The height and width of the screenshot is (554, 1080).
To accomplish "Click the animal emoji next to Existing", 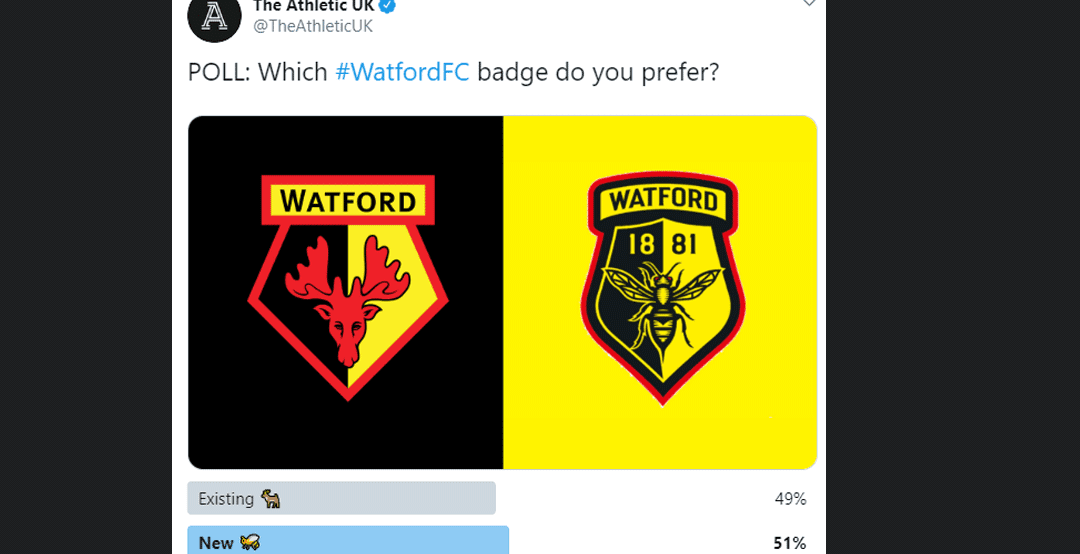I will tap(270, 498).
